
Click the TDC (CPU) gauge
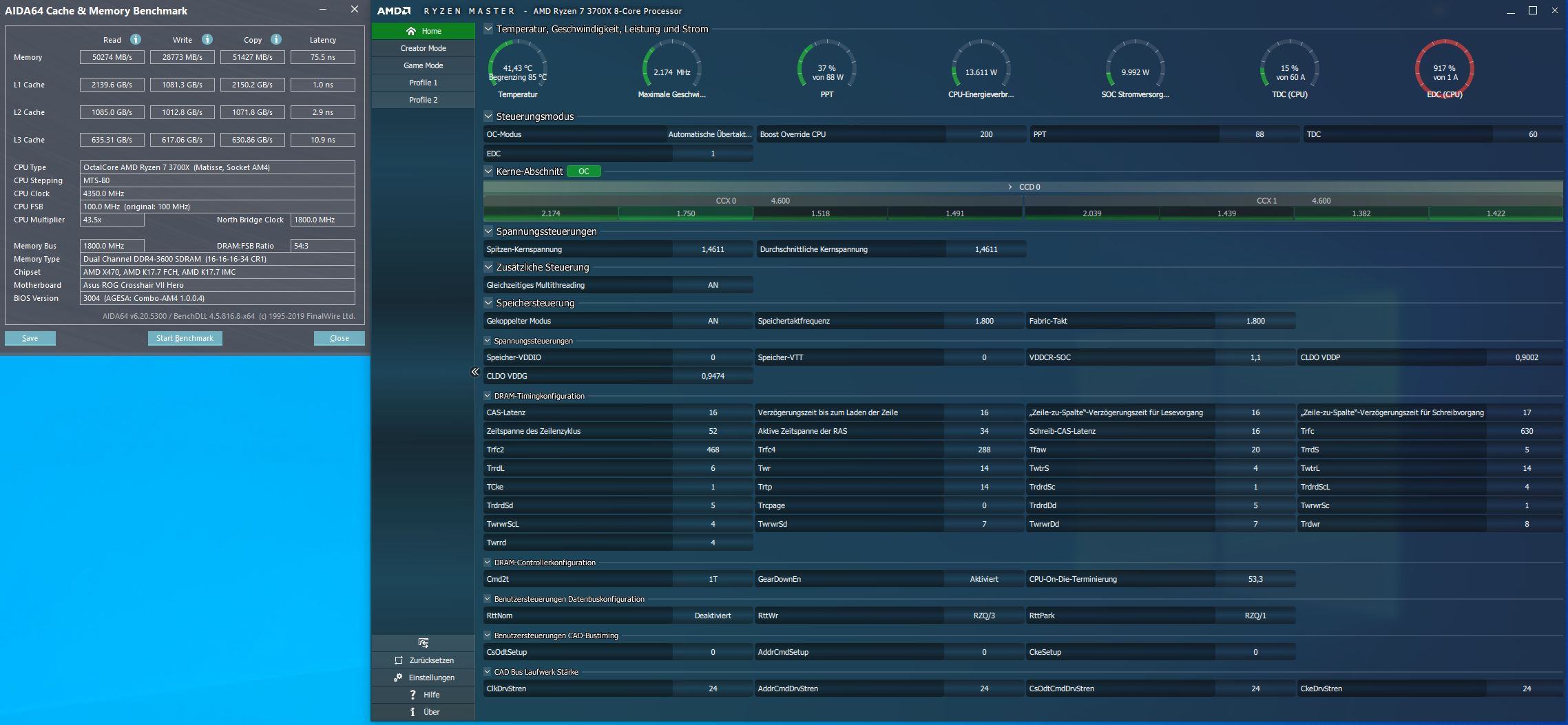tap(1290, 69)
